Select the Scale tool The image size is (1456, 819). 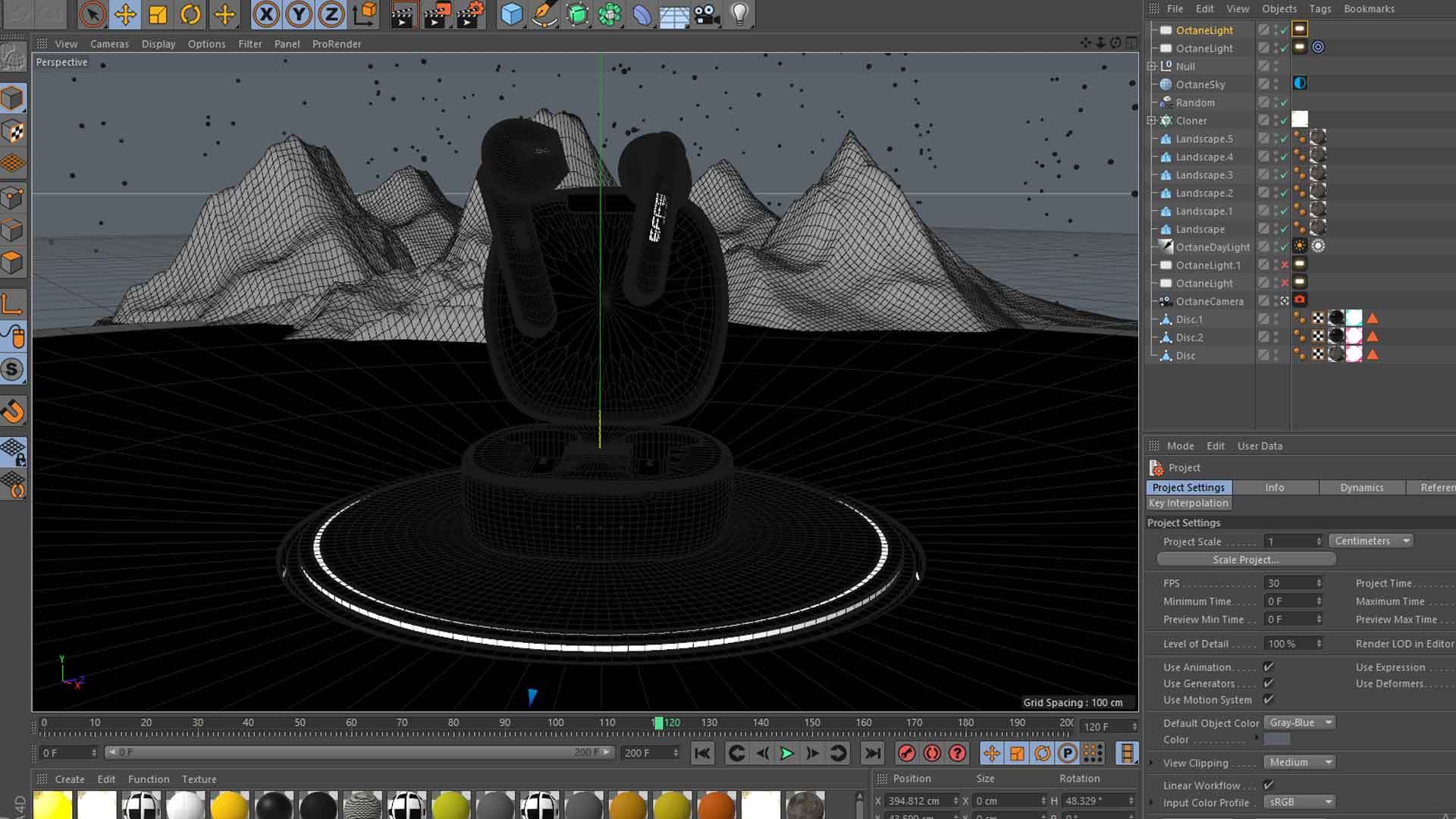pos(157,14)
